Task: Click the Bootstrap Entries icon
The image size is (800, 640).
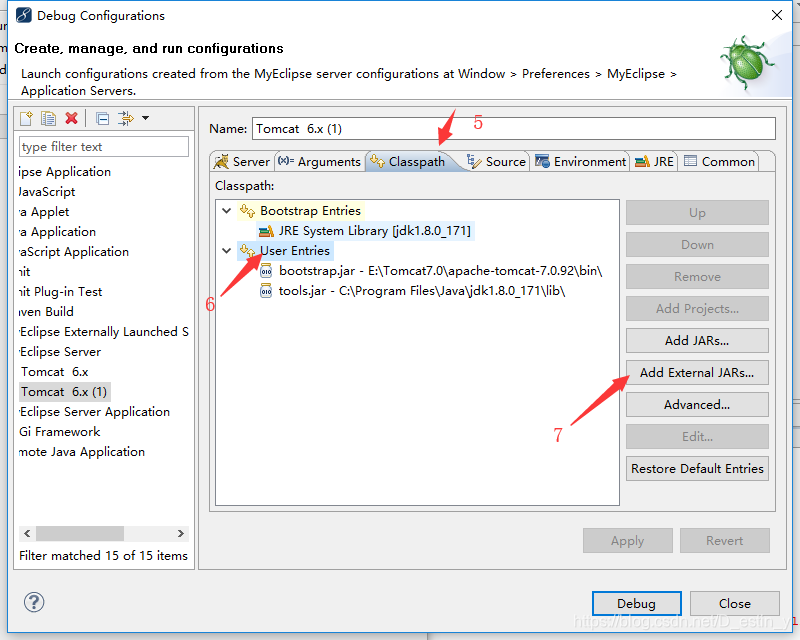Action: tap(247, 211)
